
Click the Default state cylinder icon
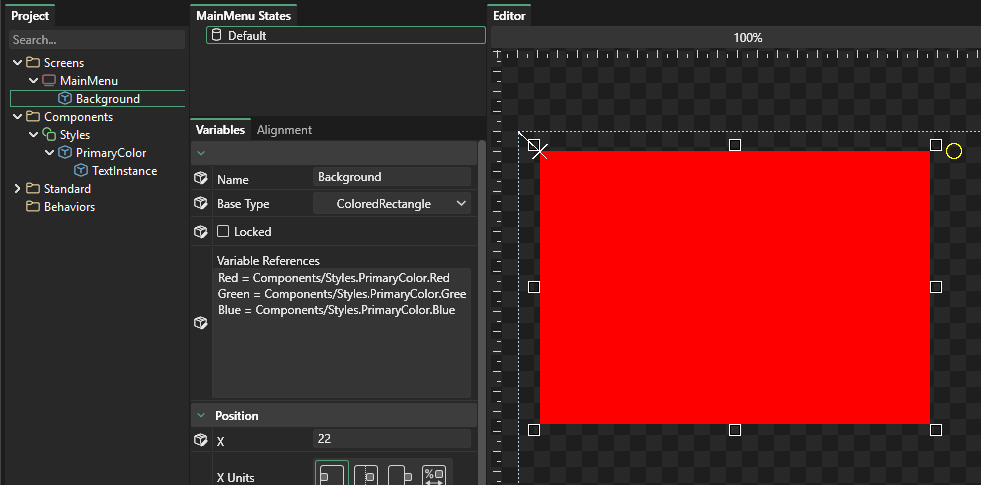[x=216, y=36]
